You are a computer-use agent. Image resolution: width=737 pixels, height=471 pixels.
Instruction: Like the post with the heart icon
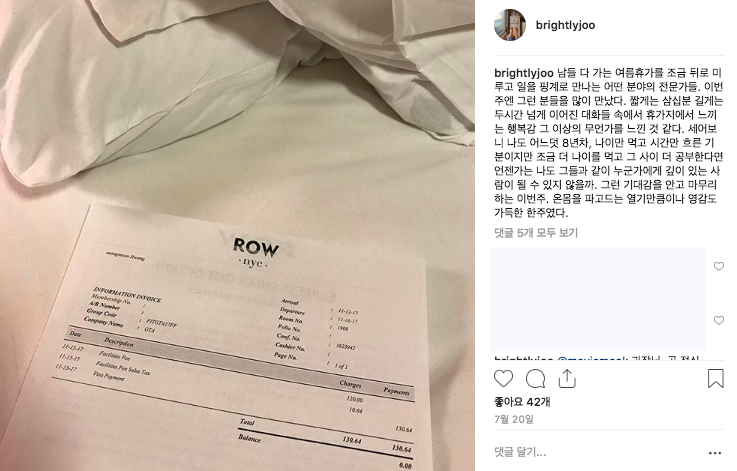tap(503, 378)
